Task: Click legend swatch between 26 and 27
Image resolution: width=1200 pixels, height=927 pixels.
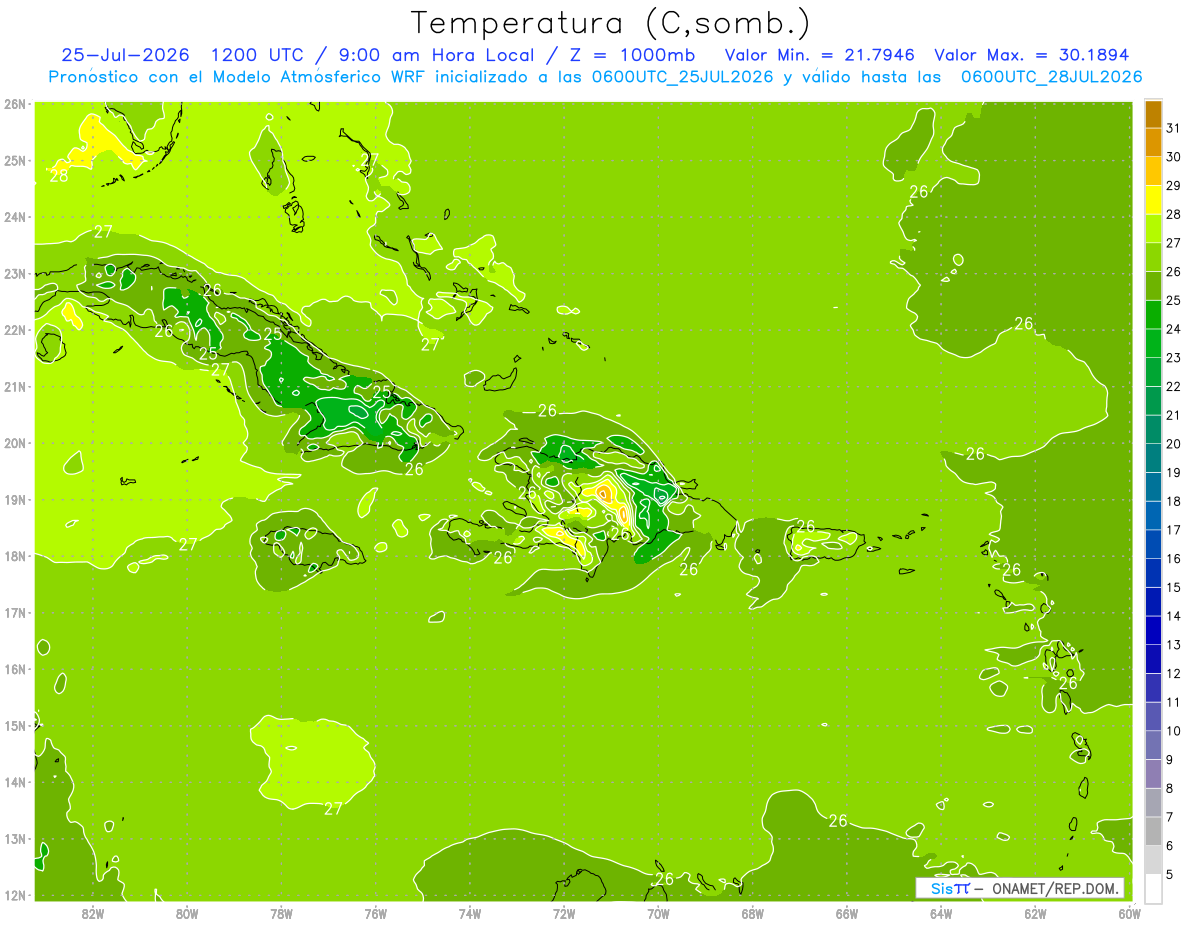Action: [1153, 257]
